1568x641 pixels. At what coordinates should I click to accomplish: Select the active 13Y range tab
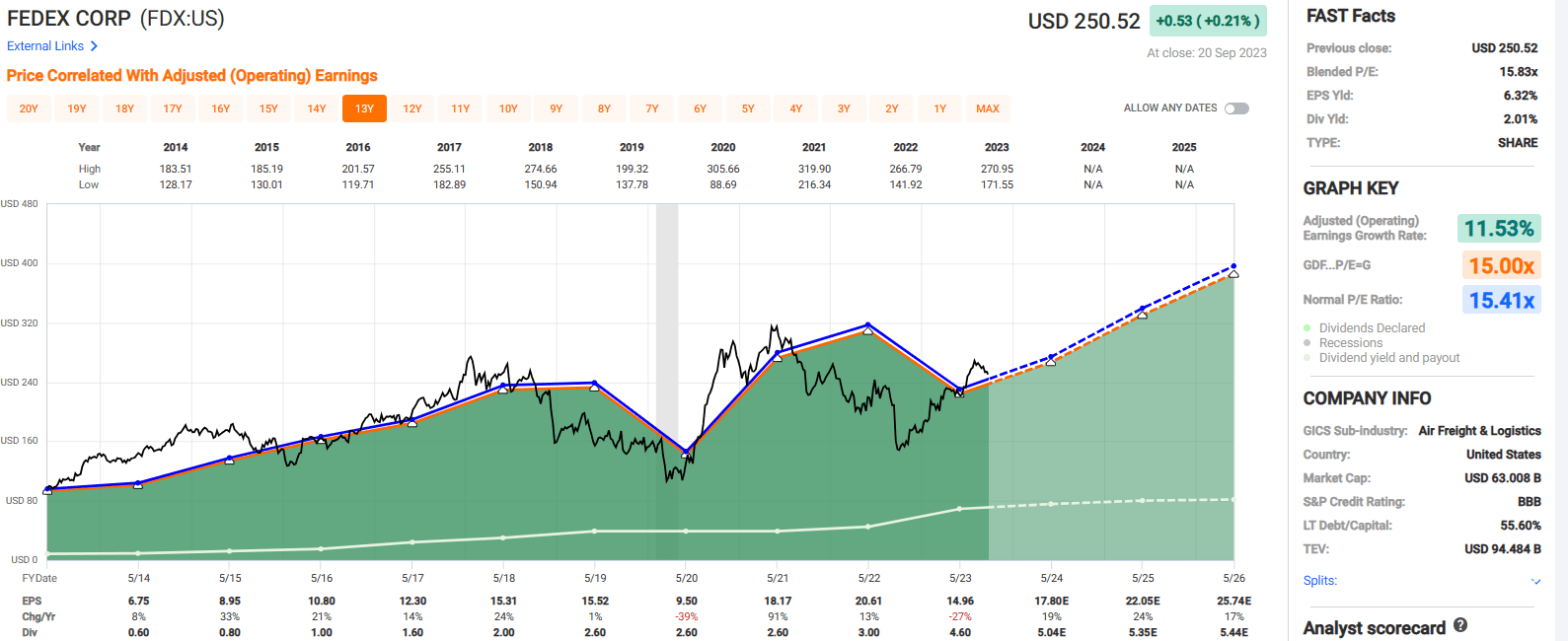tap(364, 108)
